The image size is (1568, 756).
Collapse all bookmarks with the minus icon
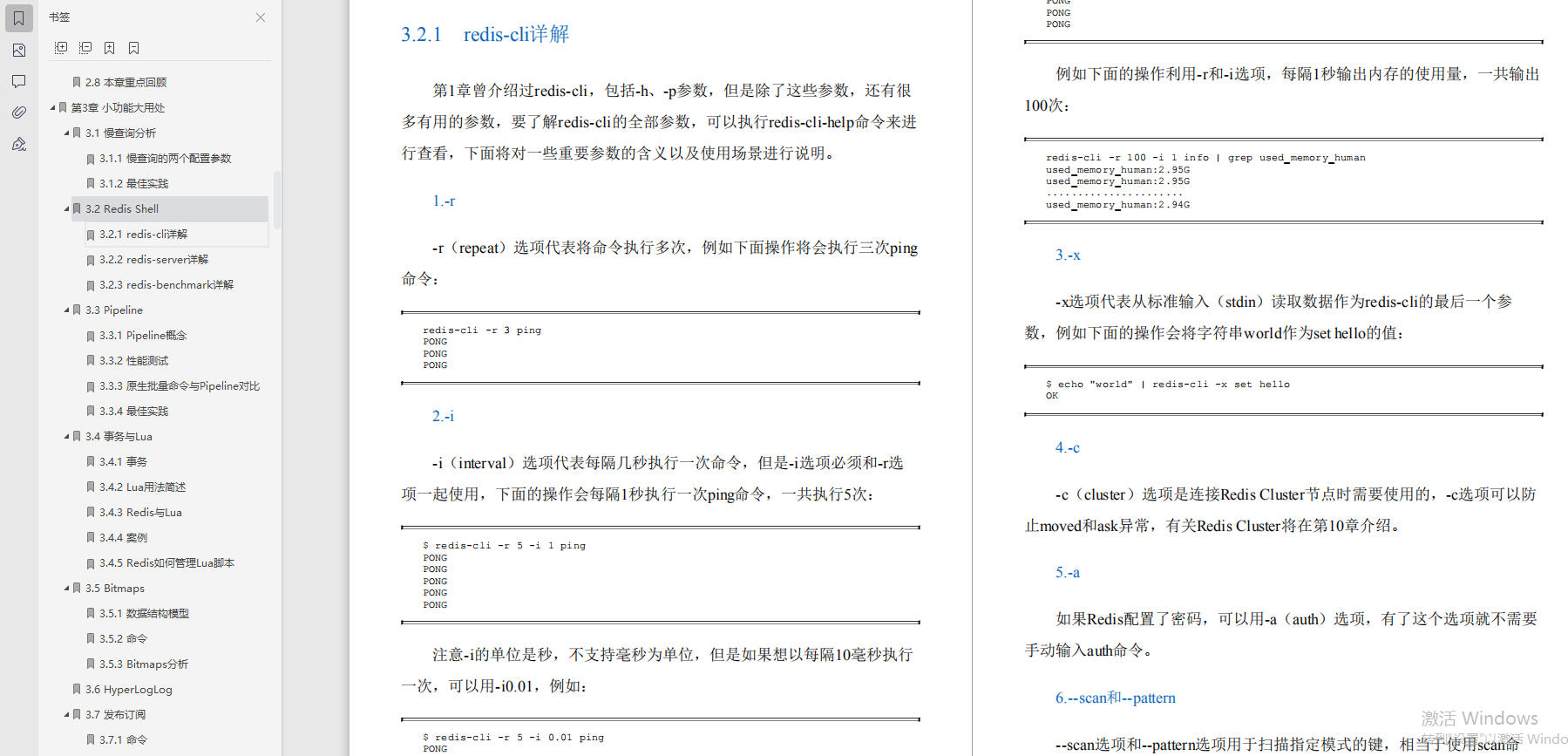tap(85, 48)
